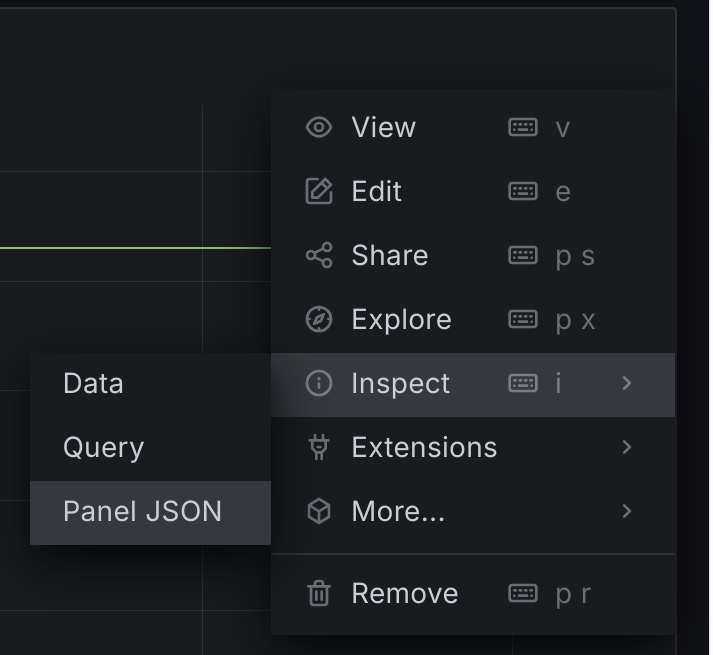This screenshot has height=655, width=713.
Task: Expand the Extensions submenu arrow
Action: click(627, 447)
